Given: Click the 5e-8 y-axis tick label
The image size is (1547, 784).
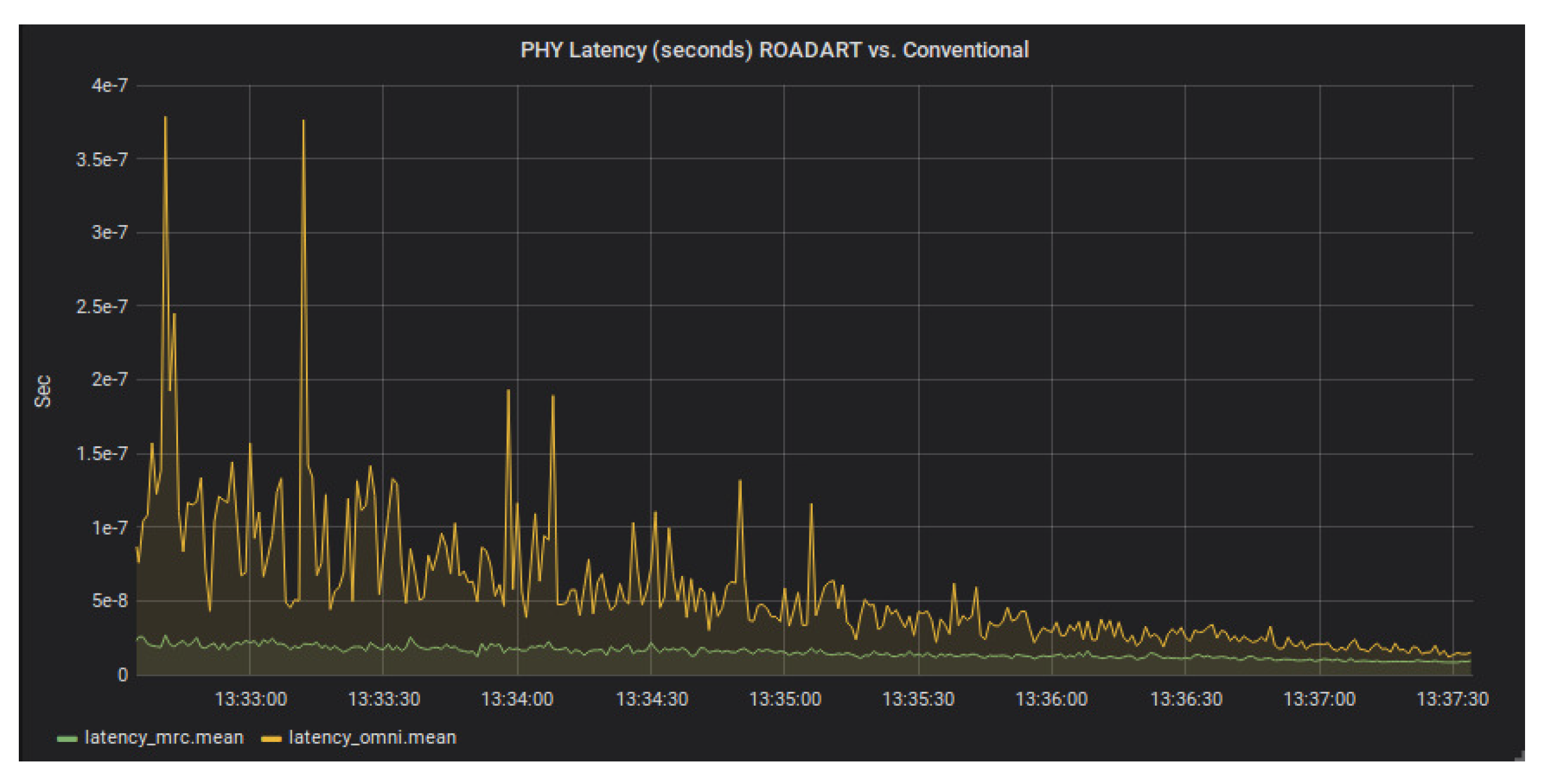Looking at the screenshot, I should coord(109,600).
